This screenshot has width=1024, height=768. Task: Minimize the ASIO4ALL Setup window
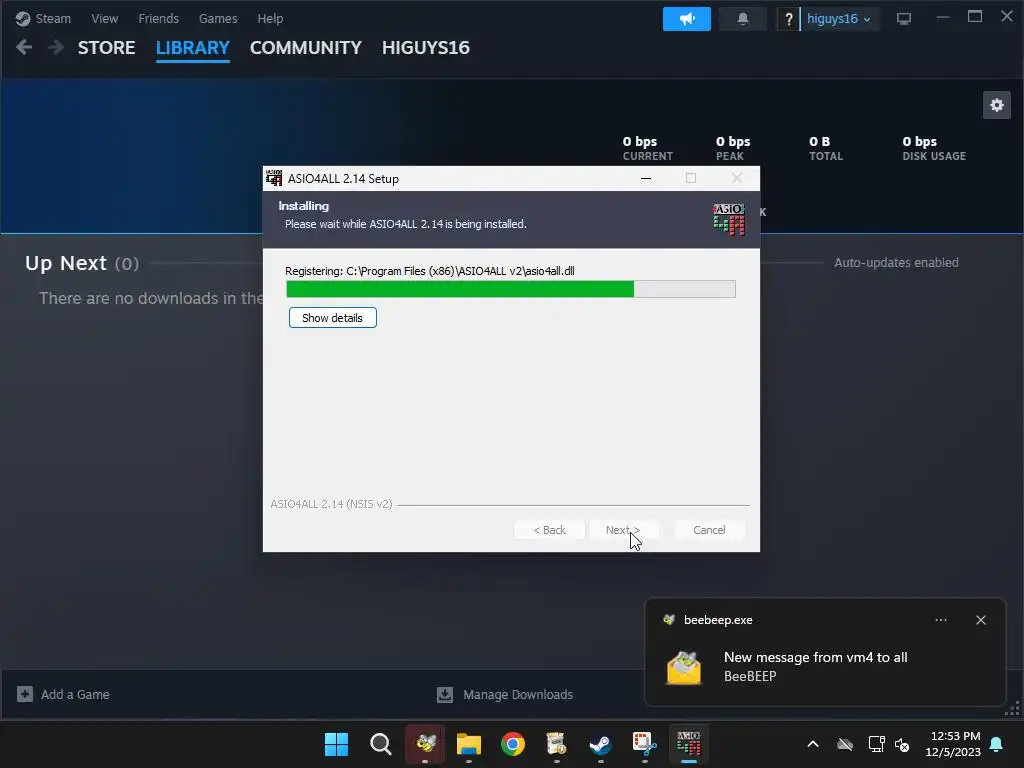[x=646, y=178]
